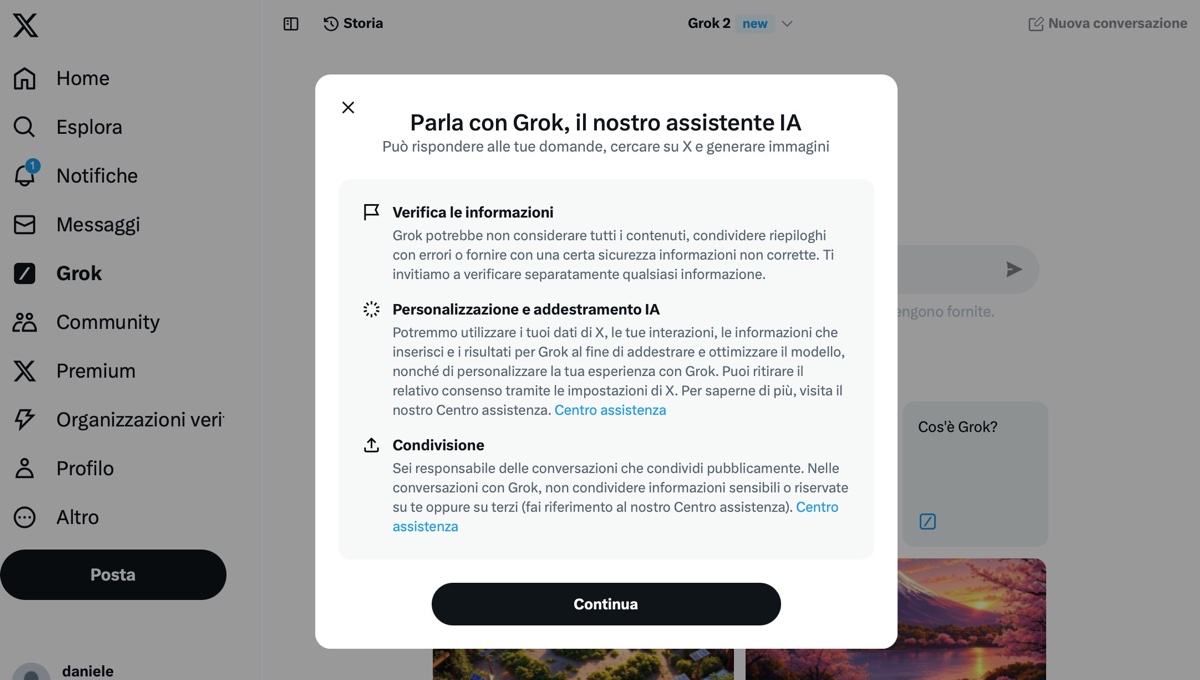Open Premium in the sidebar
The height and width of the screenshot is (680, 1200).
pyautogui.click(x=75, y=371)
